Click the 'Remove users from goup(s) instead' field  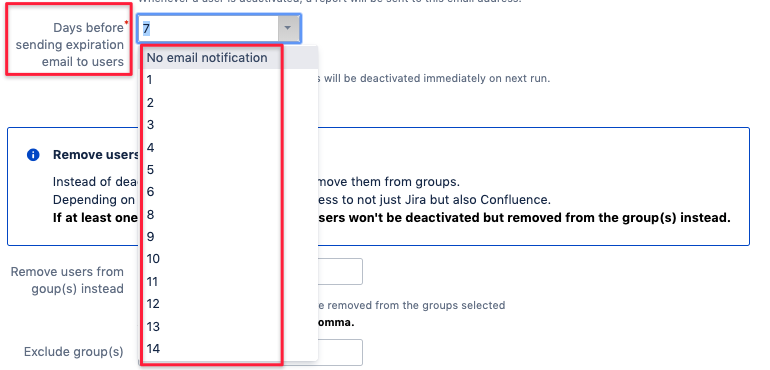click(340, 271)
